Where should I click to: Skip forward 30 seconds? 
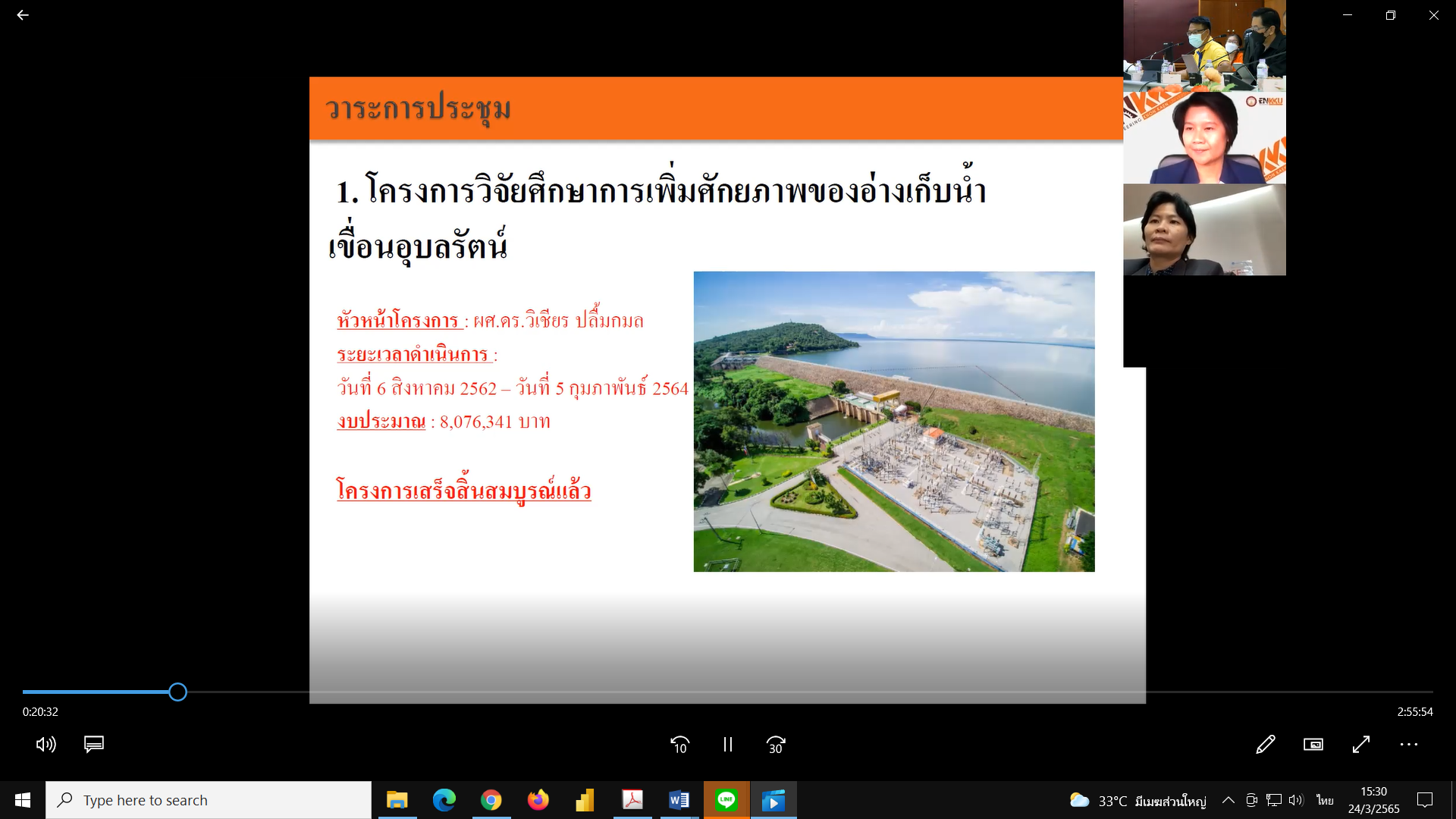click(x=776, y=745)
